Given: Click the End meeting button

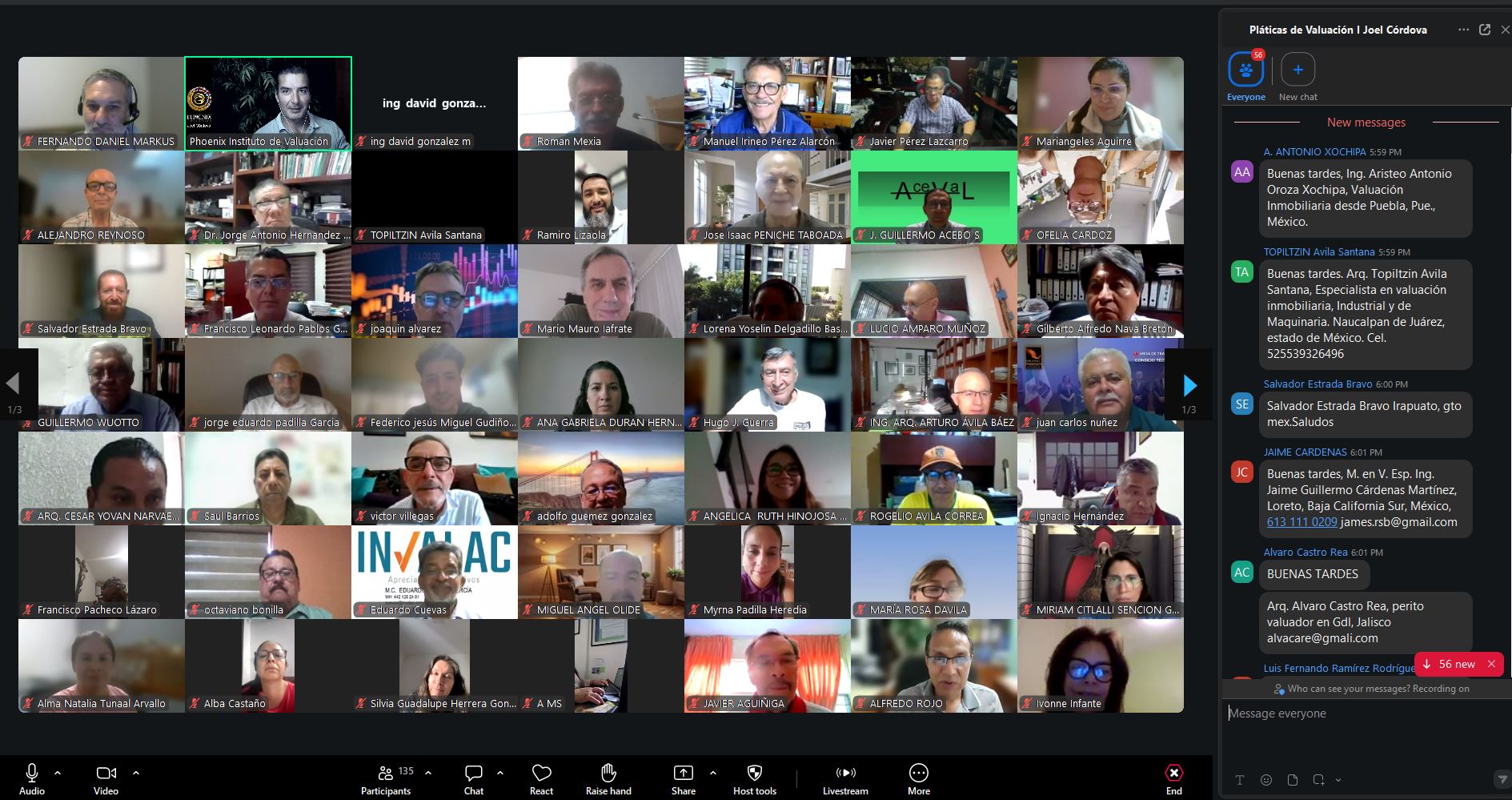Looking at the screenshot, I should [x=1174, y=778].
